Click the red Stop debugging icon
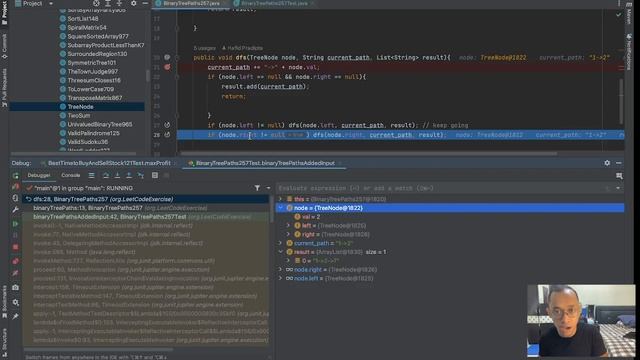This screenshot has height=360, width=640. coord(16,247)
